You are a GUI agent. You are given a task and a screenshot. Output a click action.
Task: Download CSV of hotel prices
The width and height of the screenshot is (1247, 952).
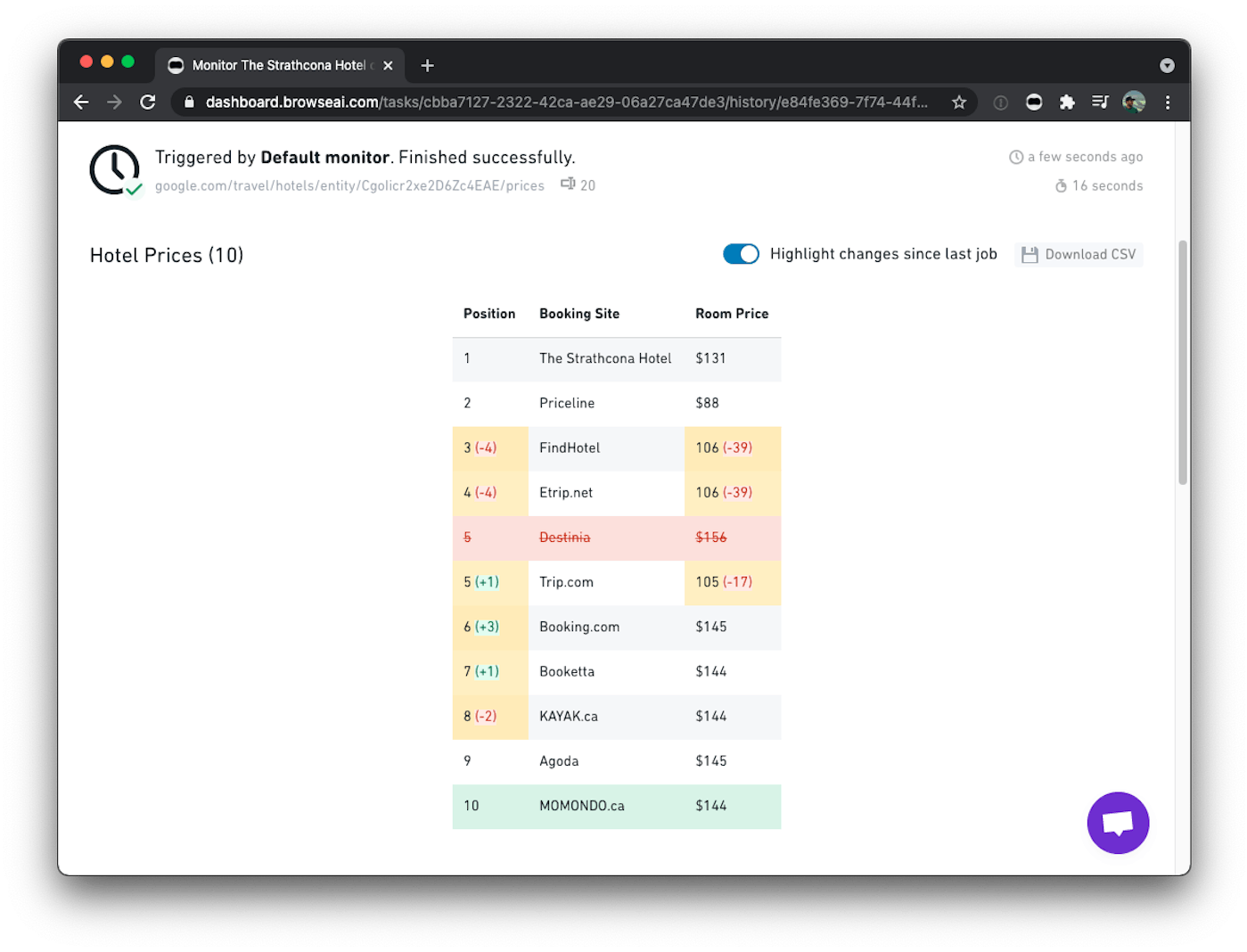tap(1079, 255)
